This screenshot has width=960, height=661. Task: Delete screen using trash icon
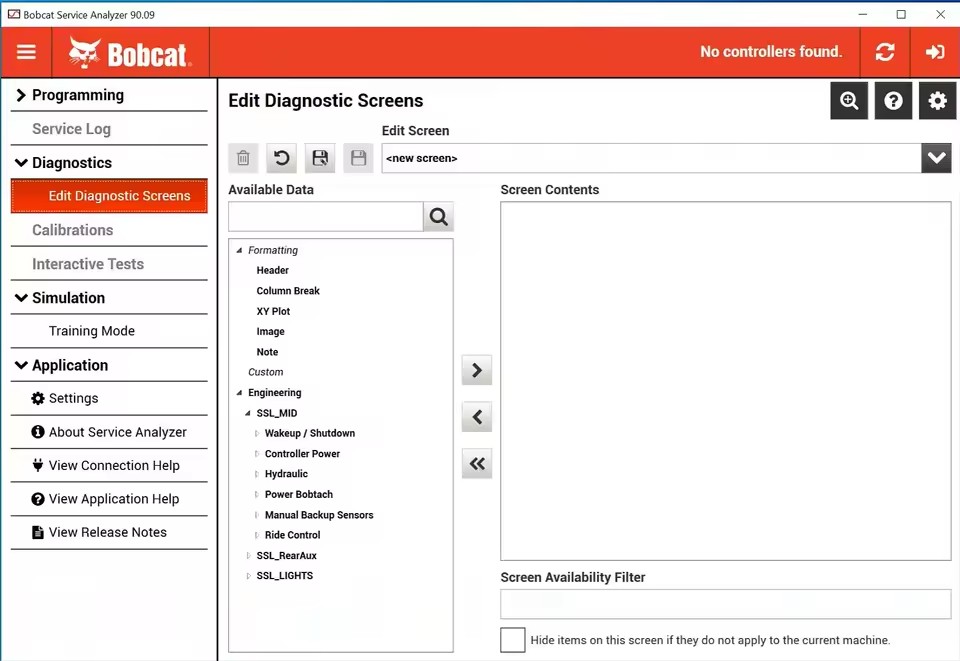[243, 158]
